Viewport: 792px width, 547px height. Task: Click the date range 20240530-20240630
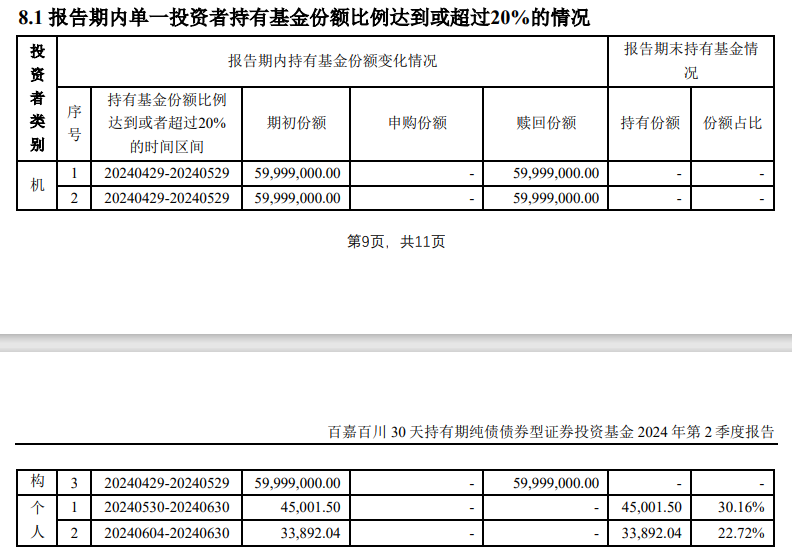(x=167, y=507)
